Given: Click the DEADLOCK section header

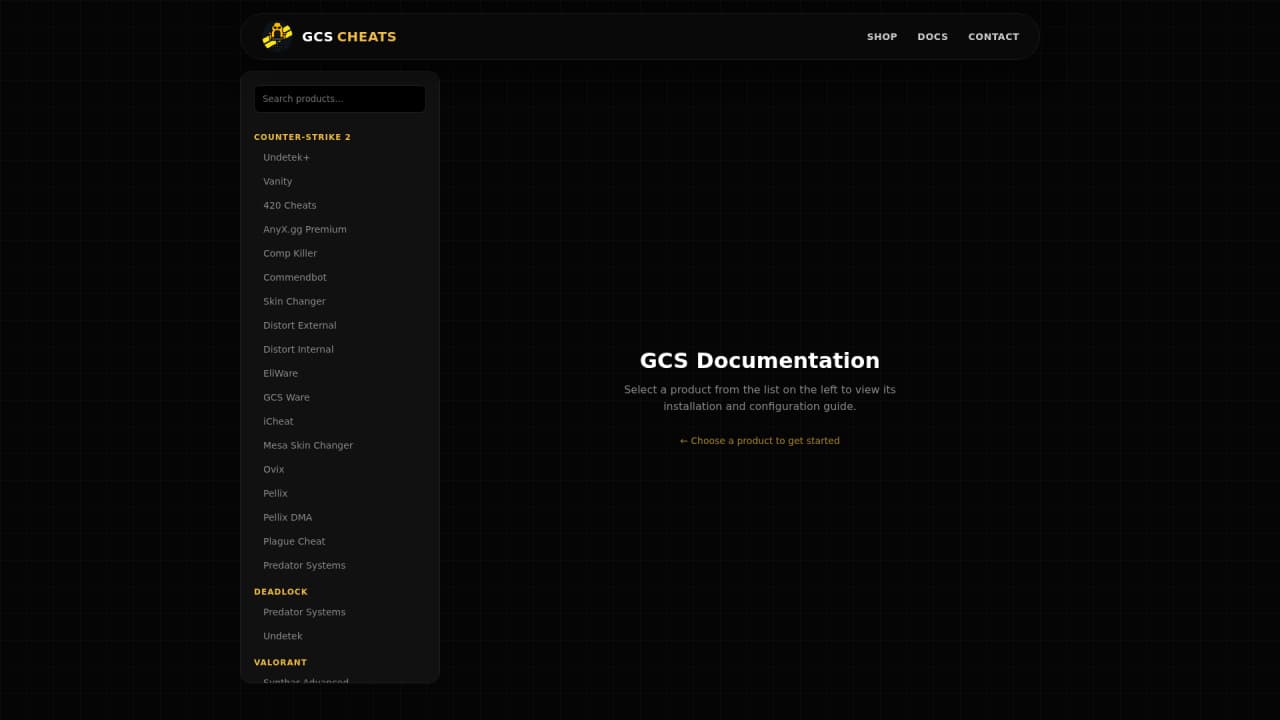Looking at the screenshot, I should [281, 592].
